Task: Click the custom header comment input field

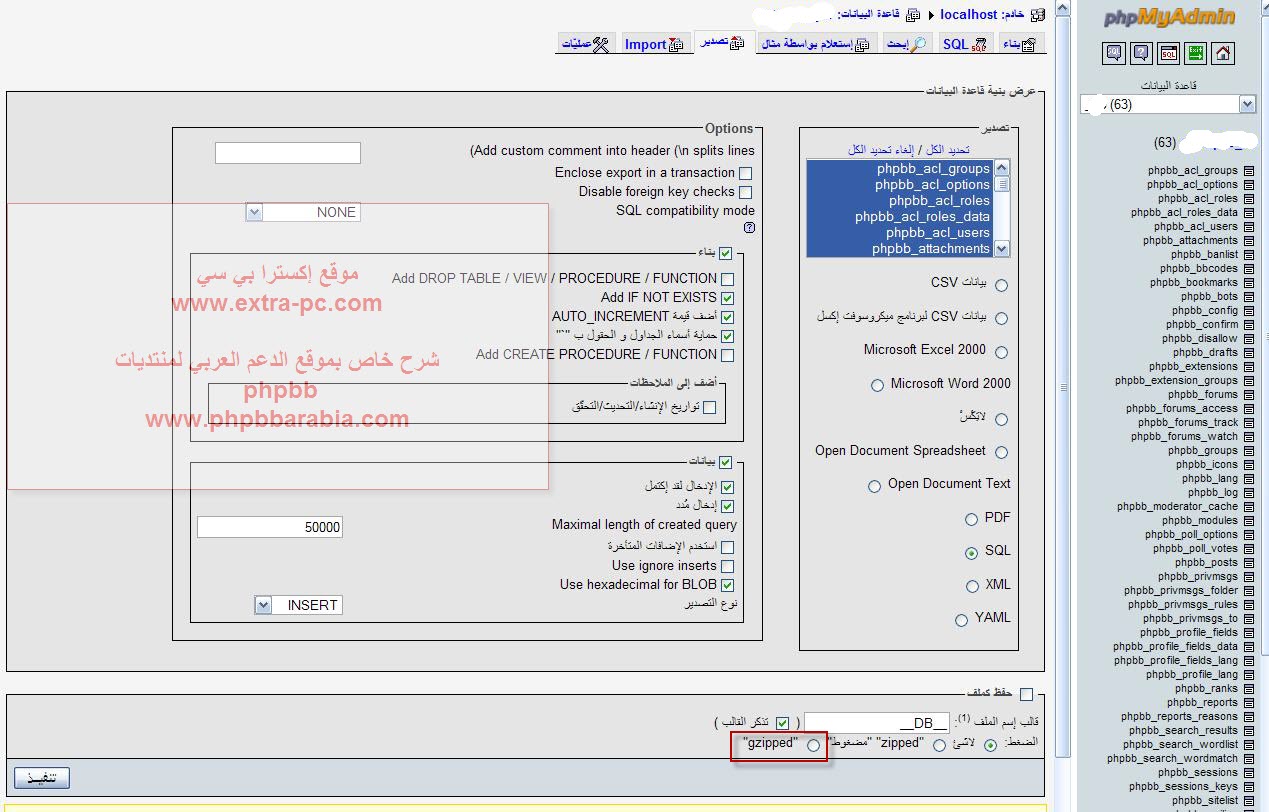Action: (x=288, y=153)
